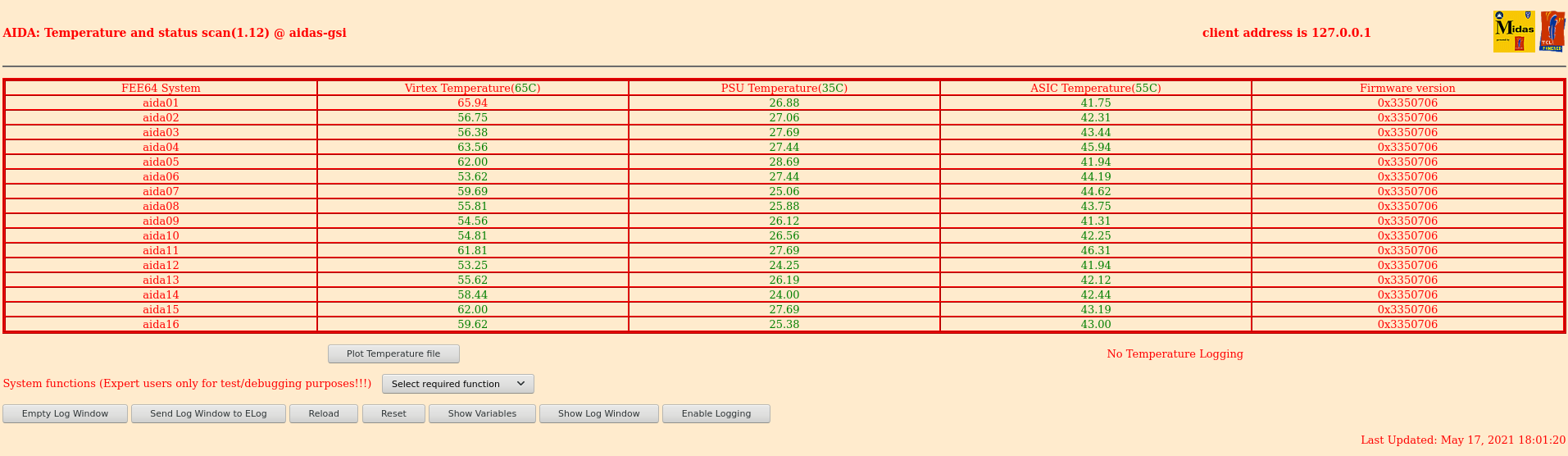1568x456 pixels.
Task: Select the aida10 system cell
Action: (161, 235)
